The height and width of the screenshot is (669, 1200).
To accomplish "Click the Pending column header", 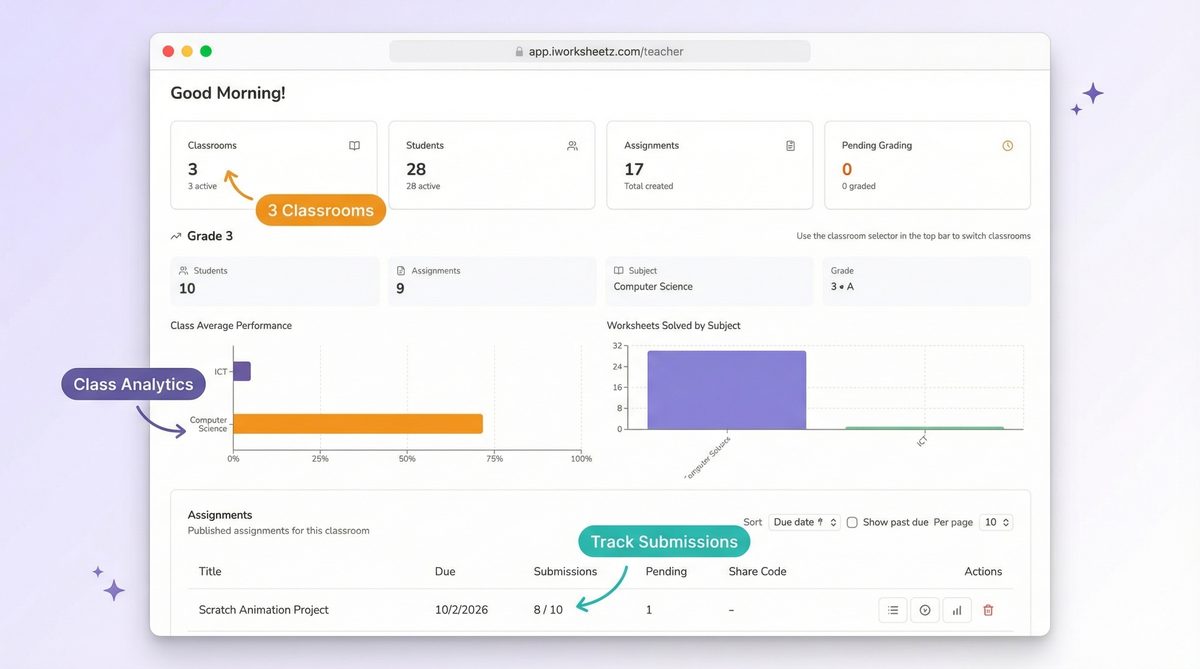I will [666, 572].
